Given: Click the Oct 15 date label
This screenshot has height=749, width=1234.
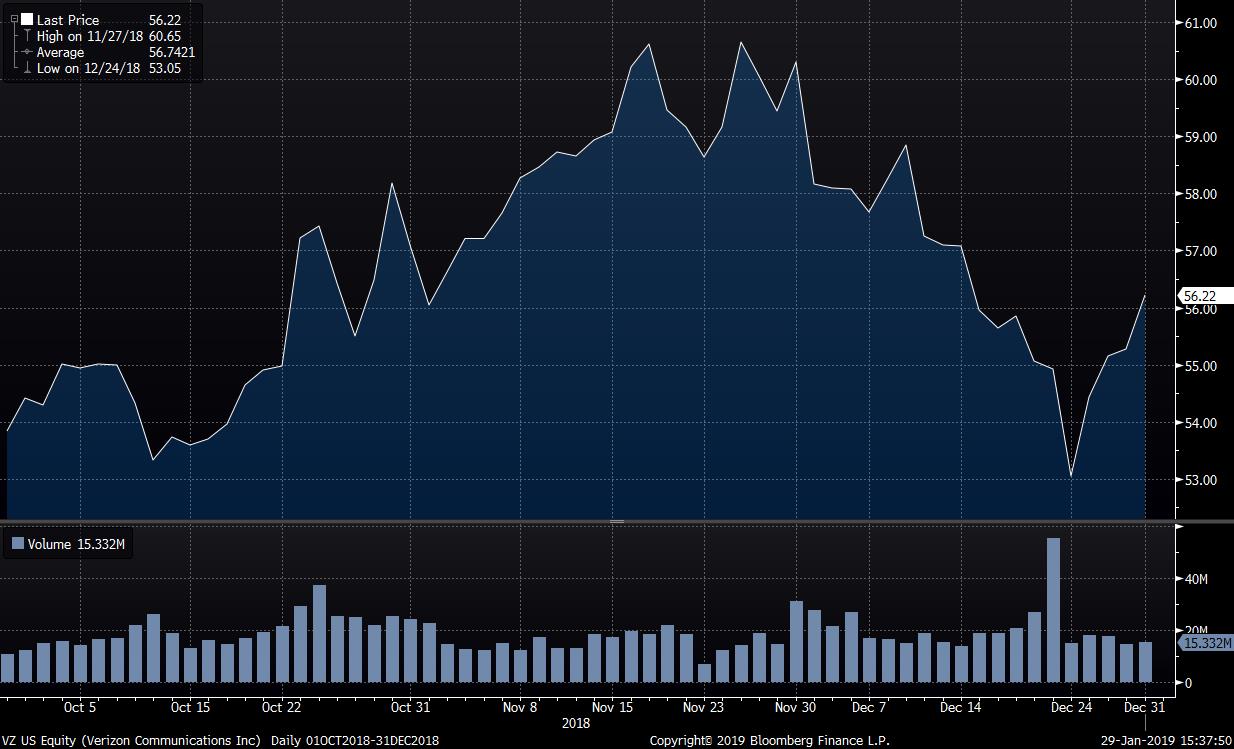Looking at the screenshot, I should click(x=190, y=707).
